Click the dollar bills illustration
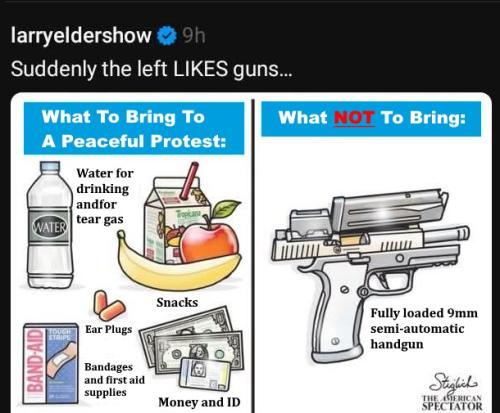The height and width of the screenshot is (413, 500). [192, 342]
